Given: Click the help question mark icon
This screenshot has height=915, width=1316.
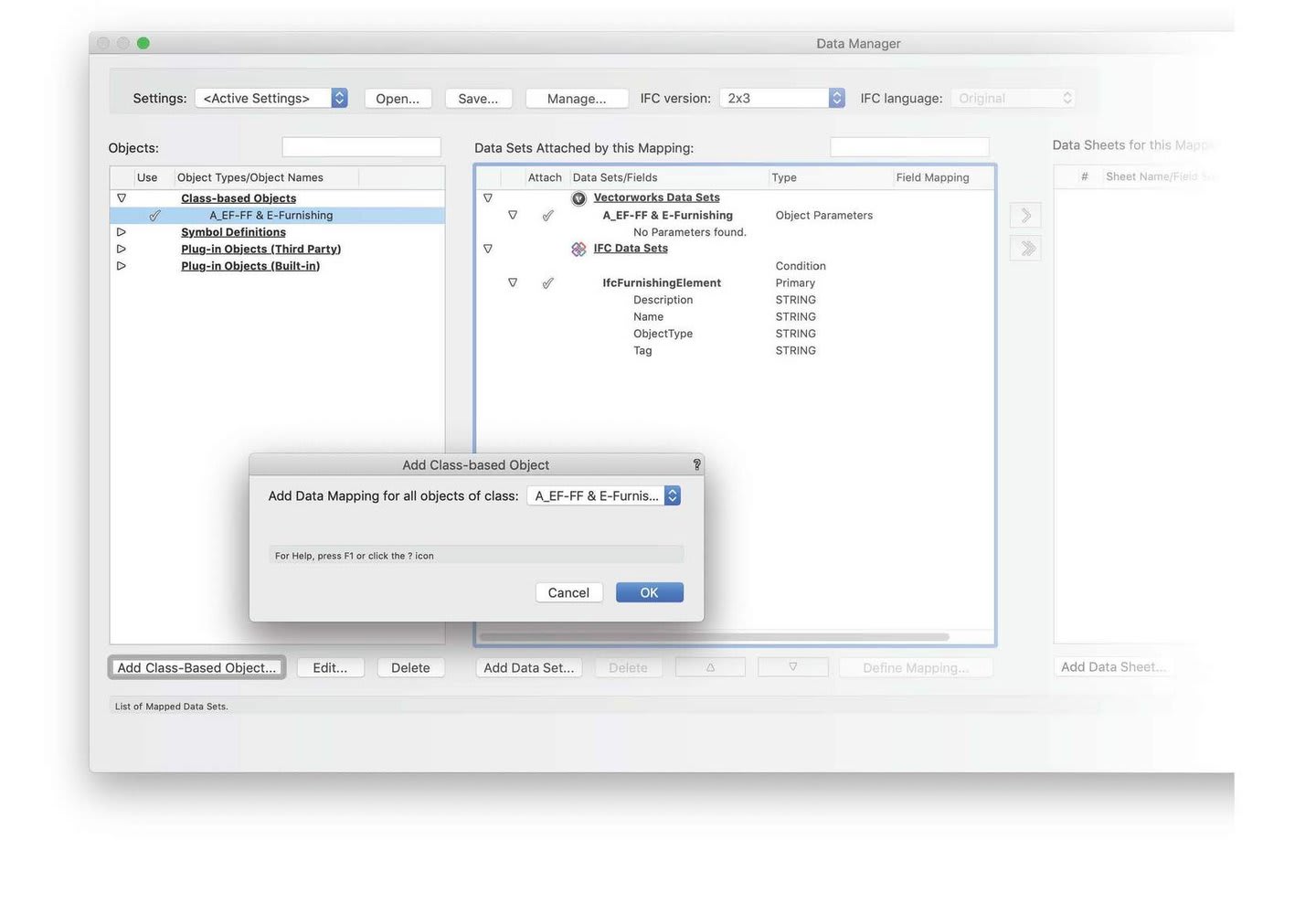Looking at the screenshot, I should pyautogui.click(x=696, y=464).
